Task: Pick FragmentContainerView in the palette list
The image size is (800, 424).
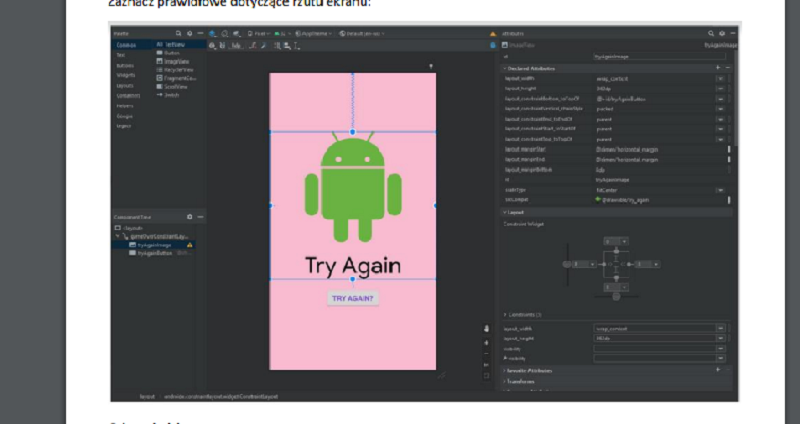Action: coord(175,78)
